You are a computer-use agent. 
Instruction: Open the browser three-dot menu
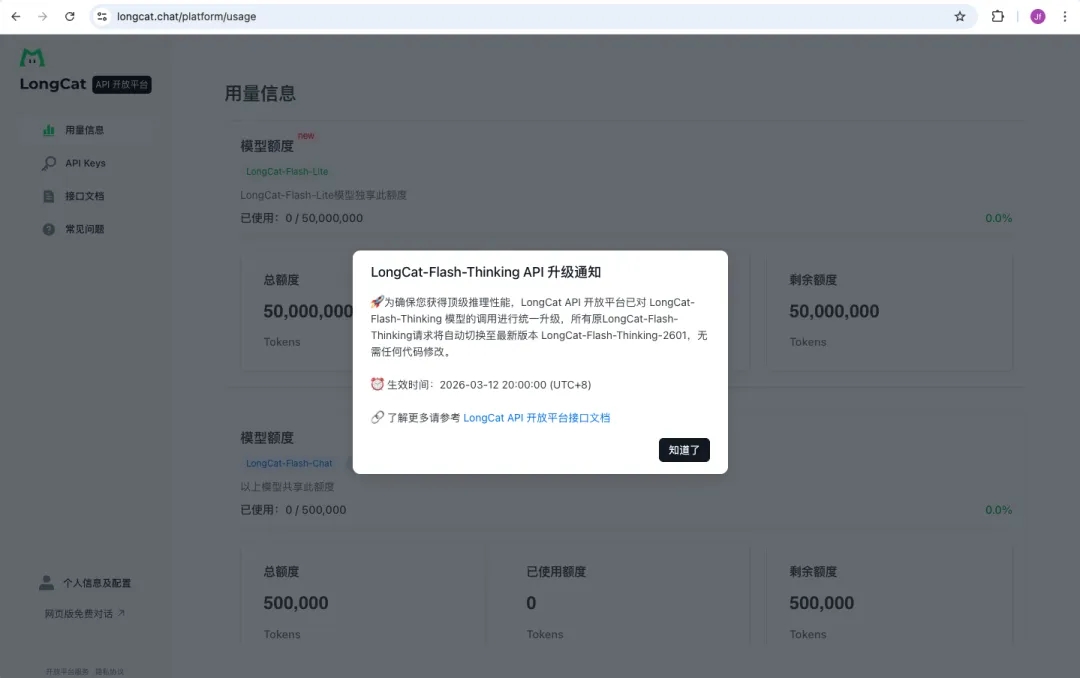[1063, 16]
